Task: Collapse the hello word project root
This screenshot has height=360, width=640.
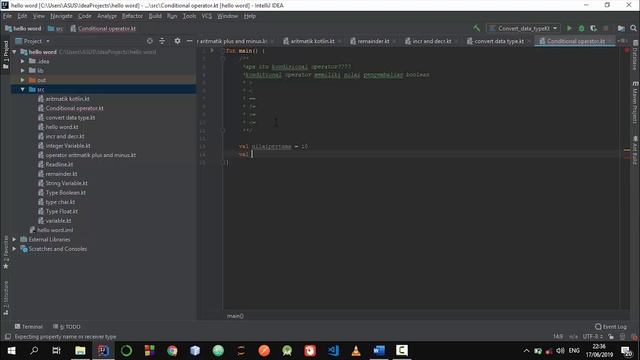Action: [15, 52]
